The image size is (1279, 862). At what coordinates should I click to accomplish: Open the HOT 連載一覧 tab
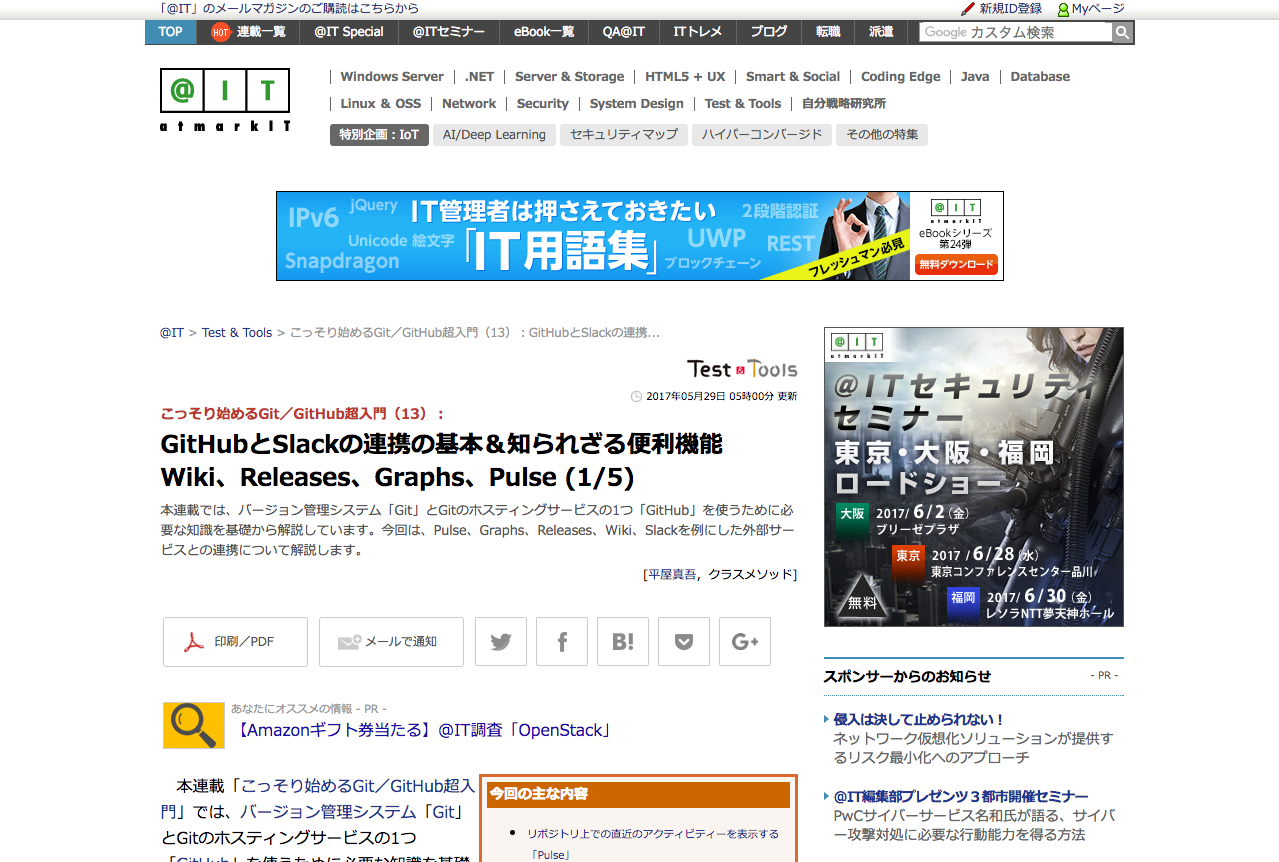[248, 32]
